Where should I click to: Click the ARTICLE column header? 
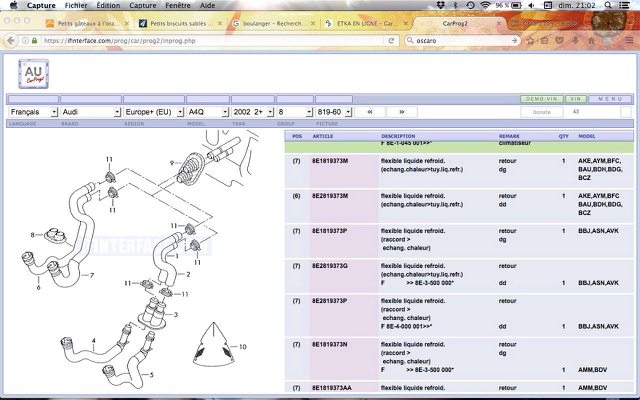click(323, 136)
